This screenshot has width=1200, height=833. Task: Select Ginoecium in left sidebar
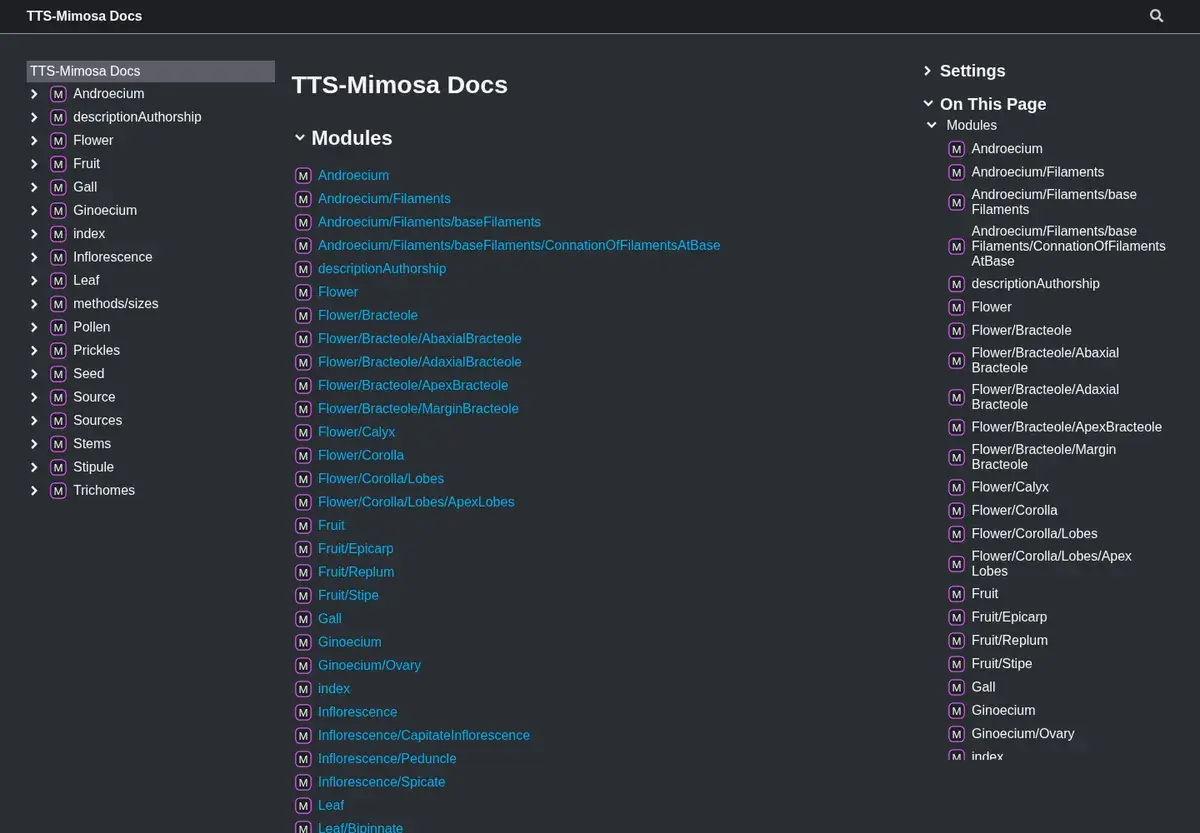pos(105,210)
